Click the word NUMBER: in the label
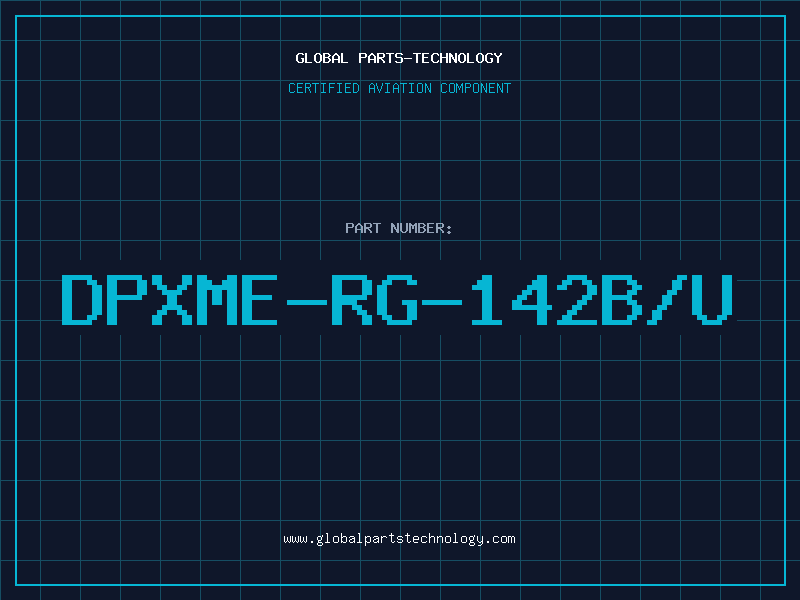 click(421, 228)
